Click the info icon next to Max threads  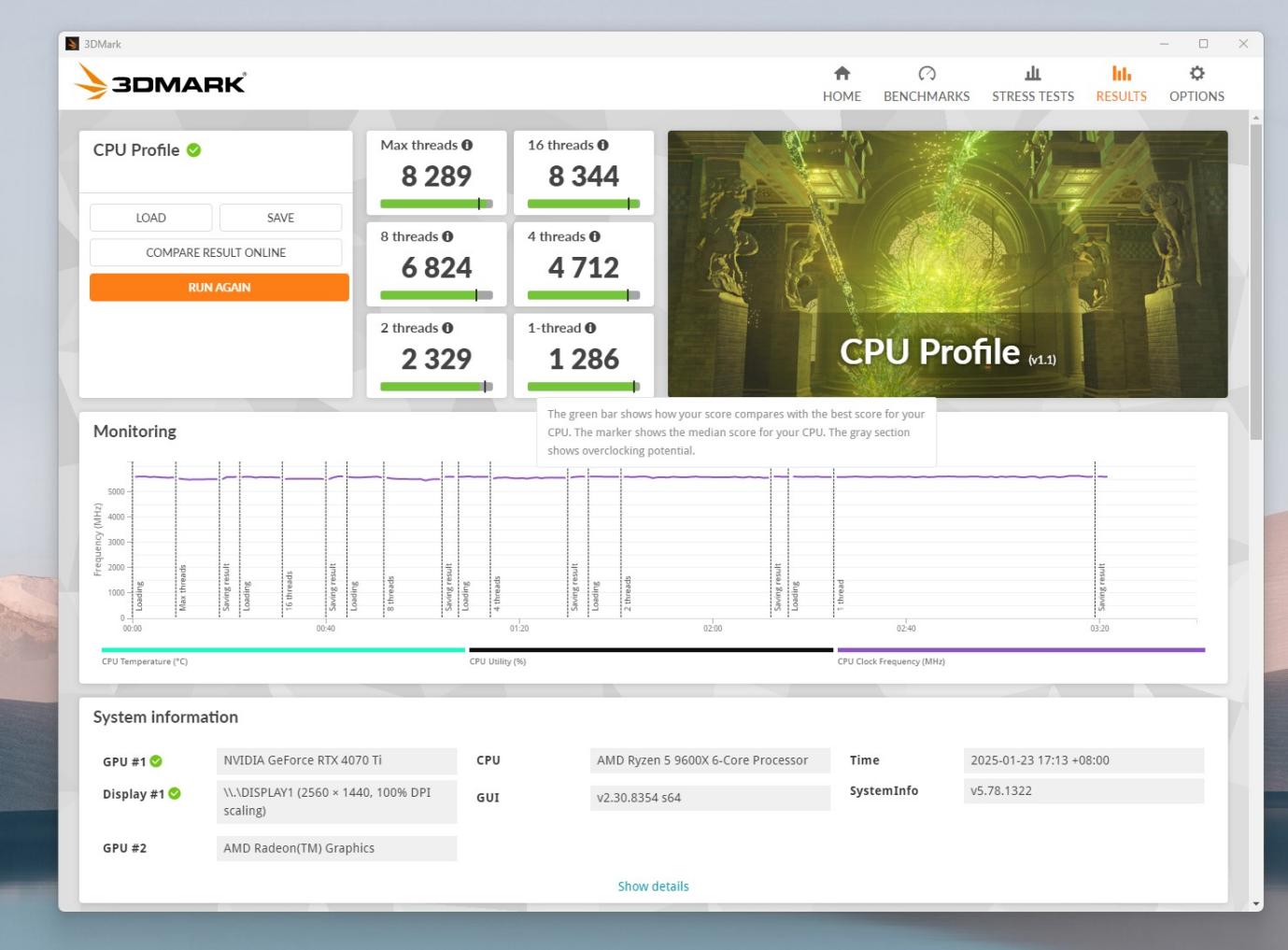tap(467, 145)
